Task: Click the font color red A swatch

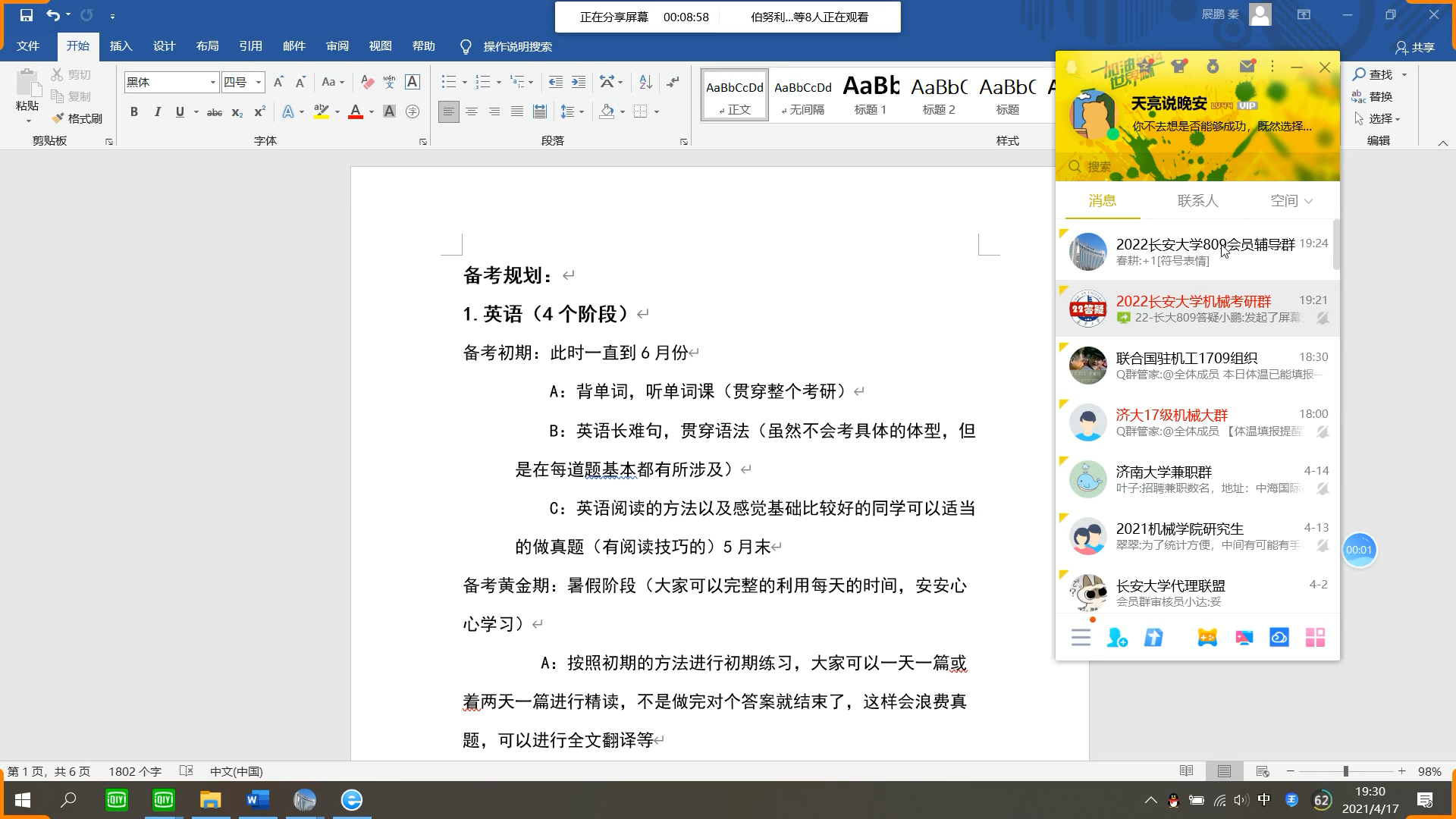Action: (356, 112)
